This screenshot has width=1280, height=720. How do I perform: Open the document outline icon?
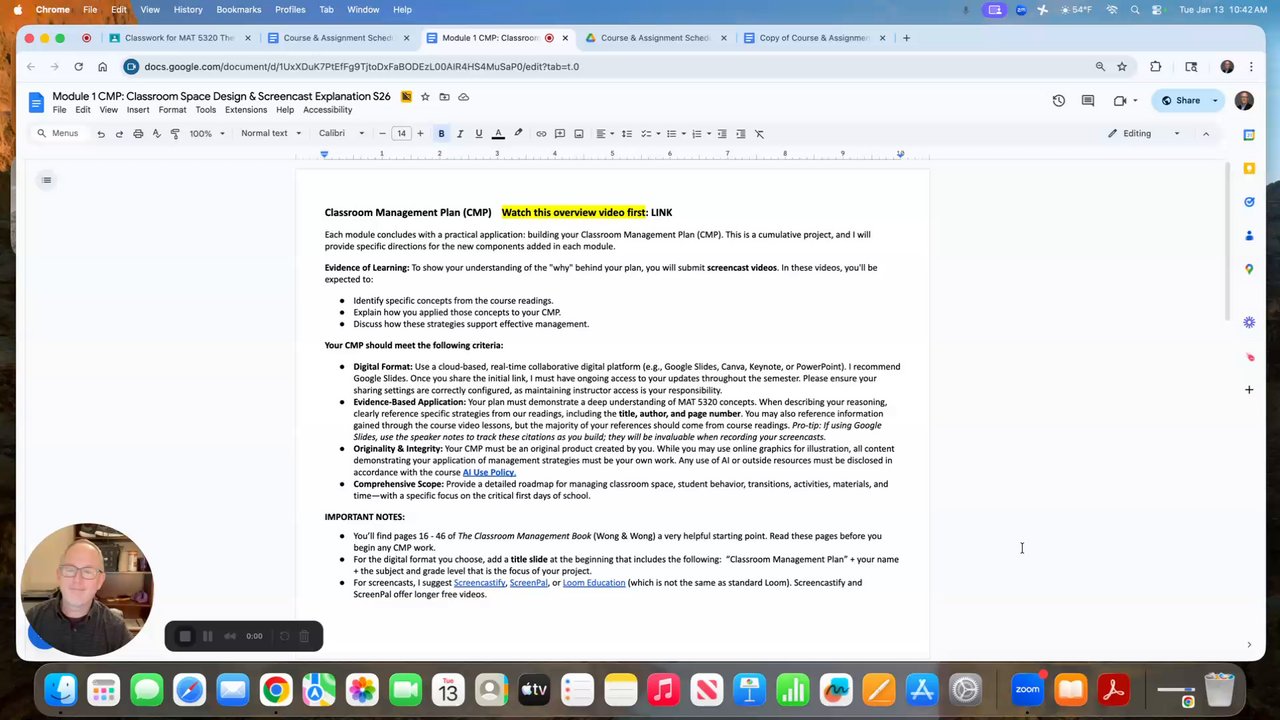pyautogui.click(x=46, y=180)
